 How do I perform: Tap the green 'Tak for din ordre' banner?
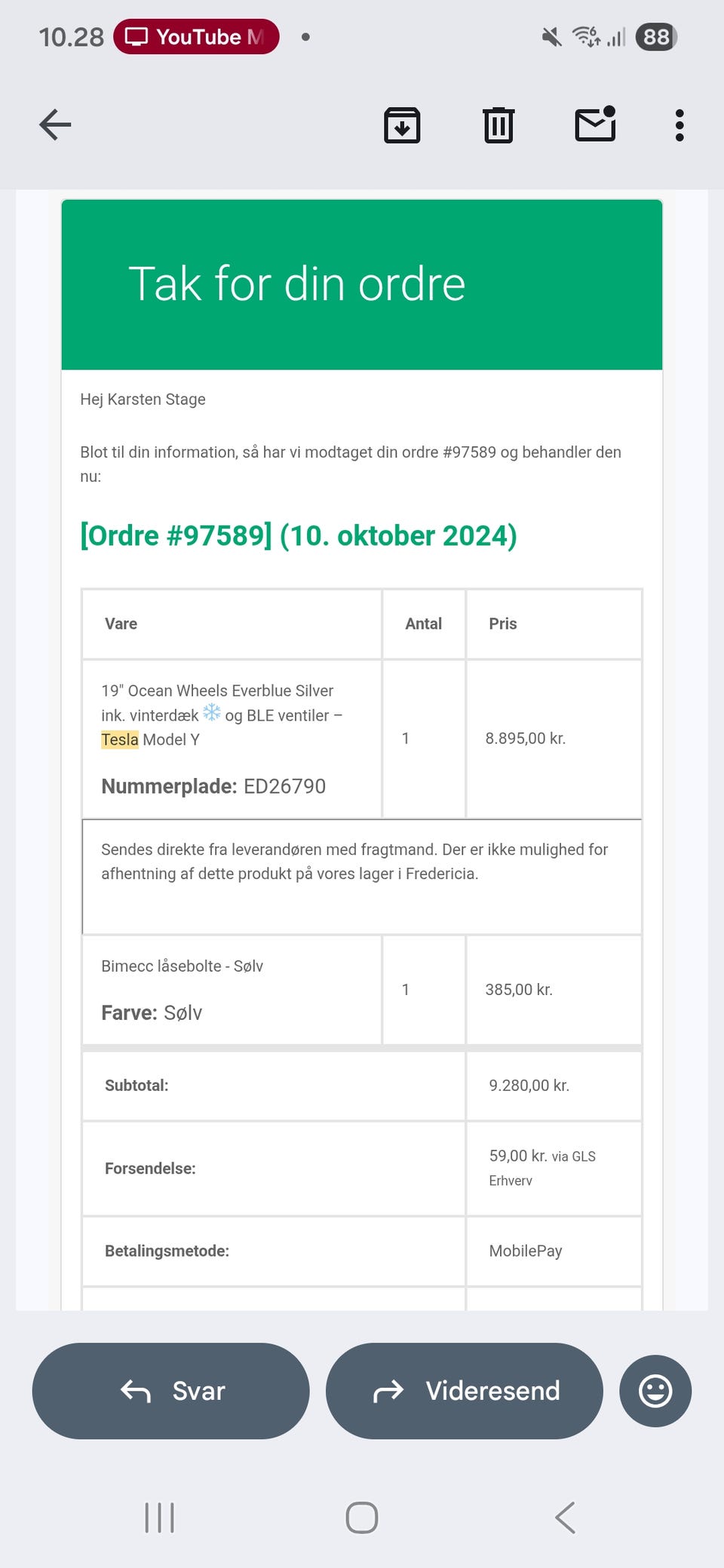[362, 285]
